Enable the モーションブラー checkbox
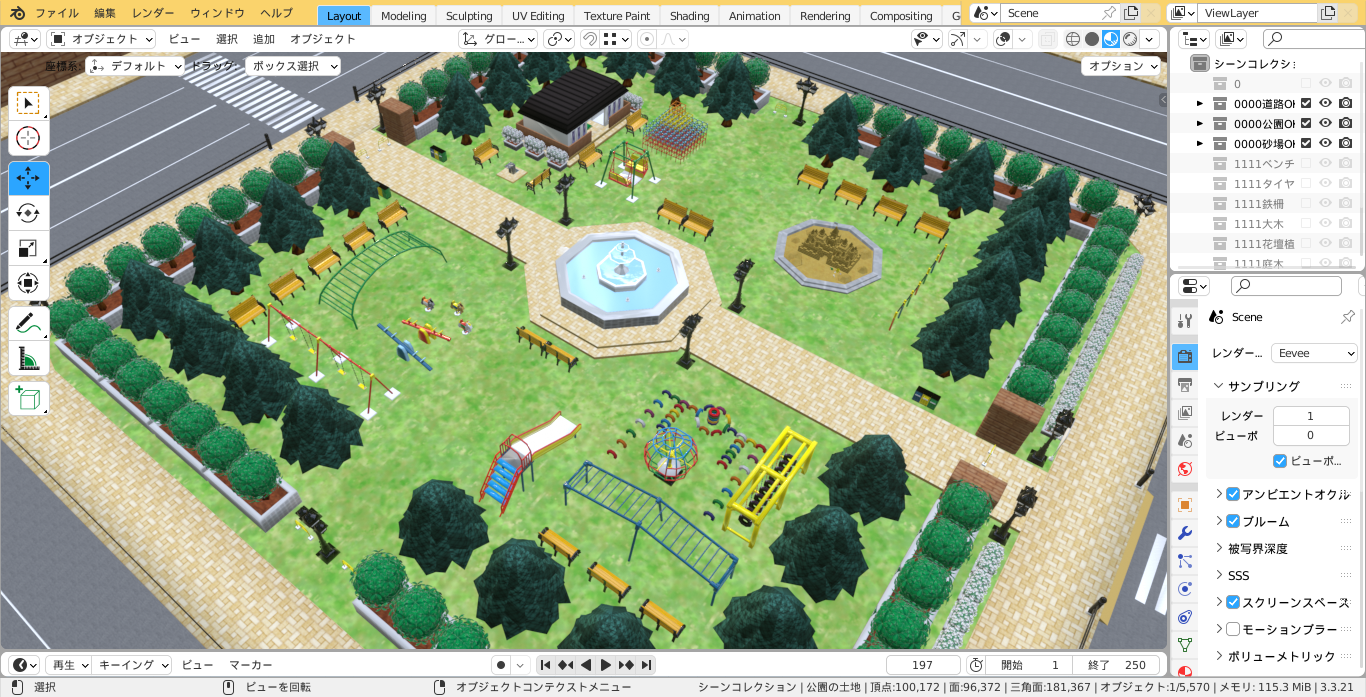Viewport: 1366px width, 697px height. pos(1233,629)
